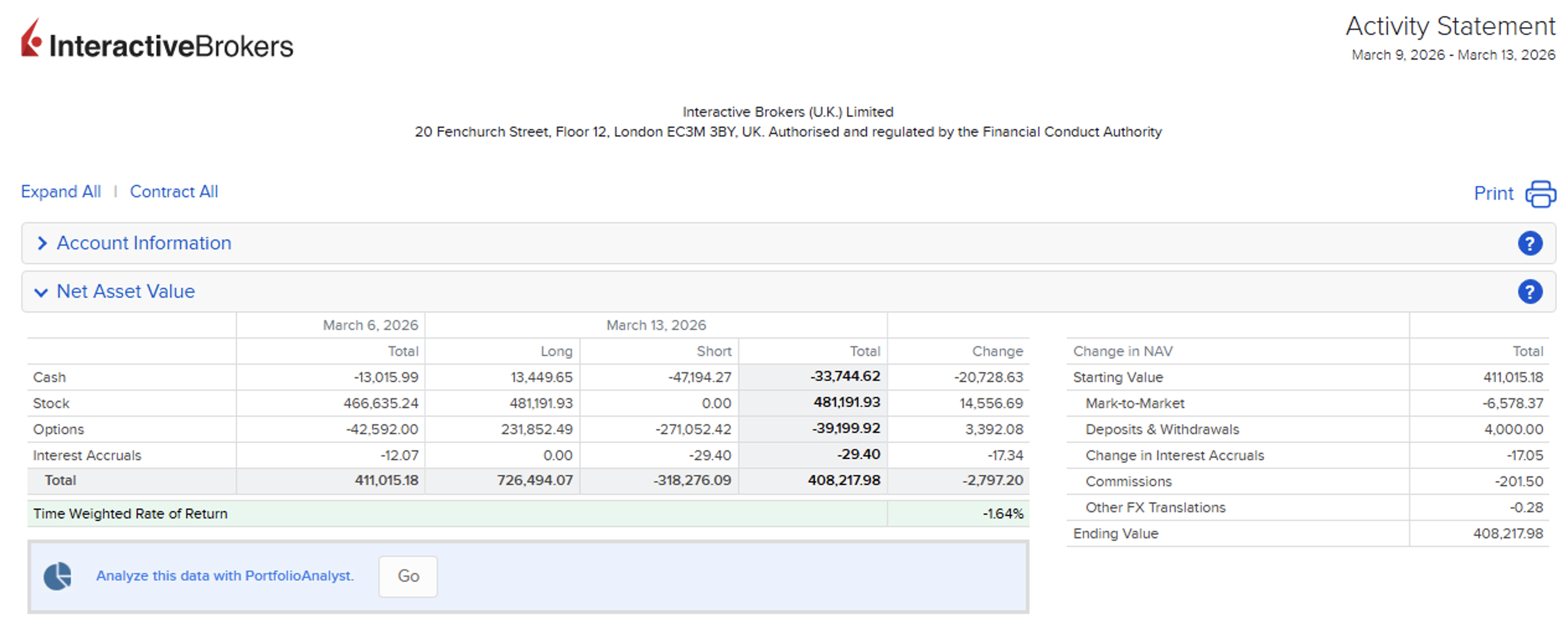Open help for Account Information section
Image resolution: width=1568 pixels, height=629 pixels.
point(1529,243)
